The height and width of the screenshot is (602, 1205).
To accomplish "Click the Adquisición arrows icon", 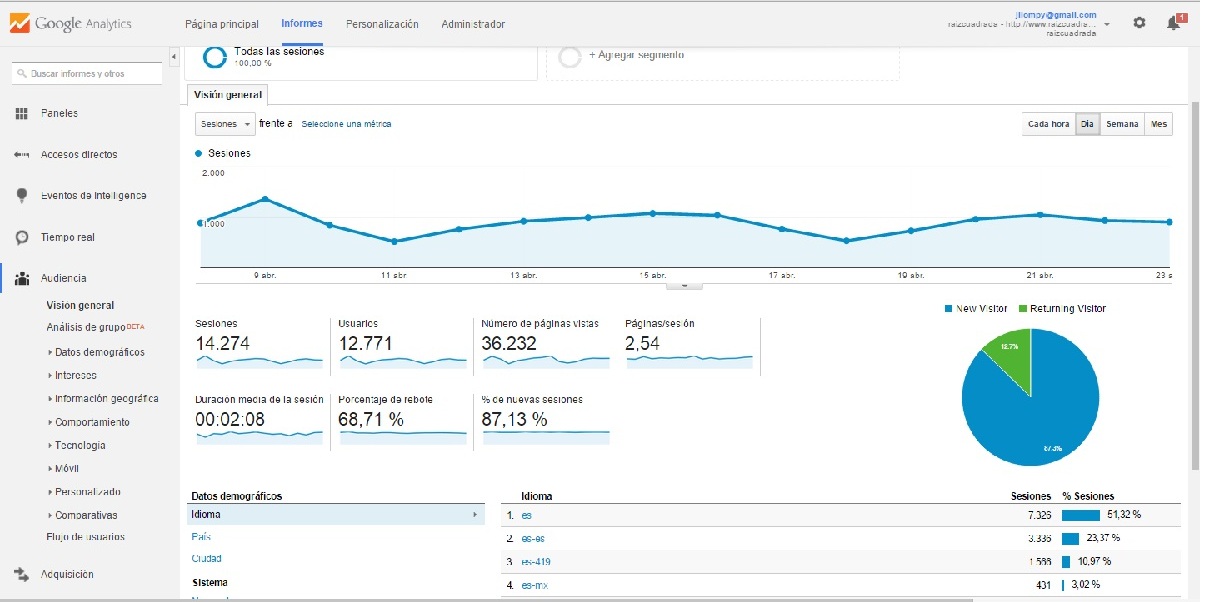I will 21,575.
